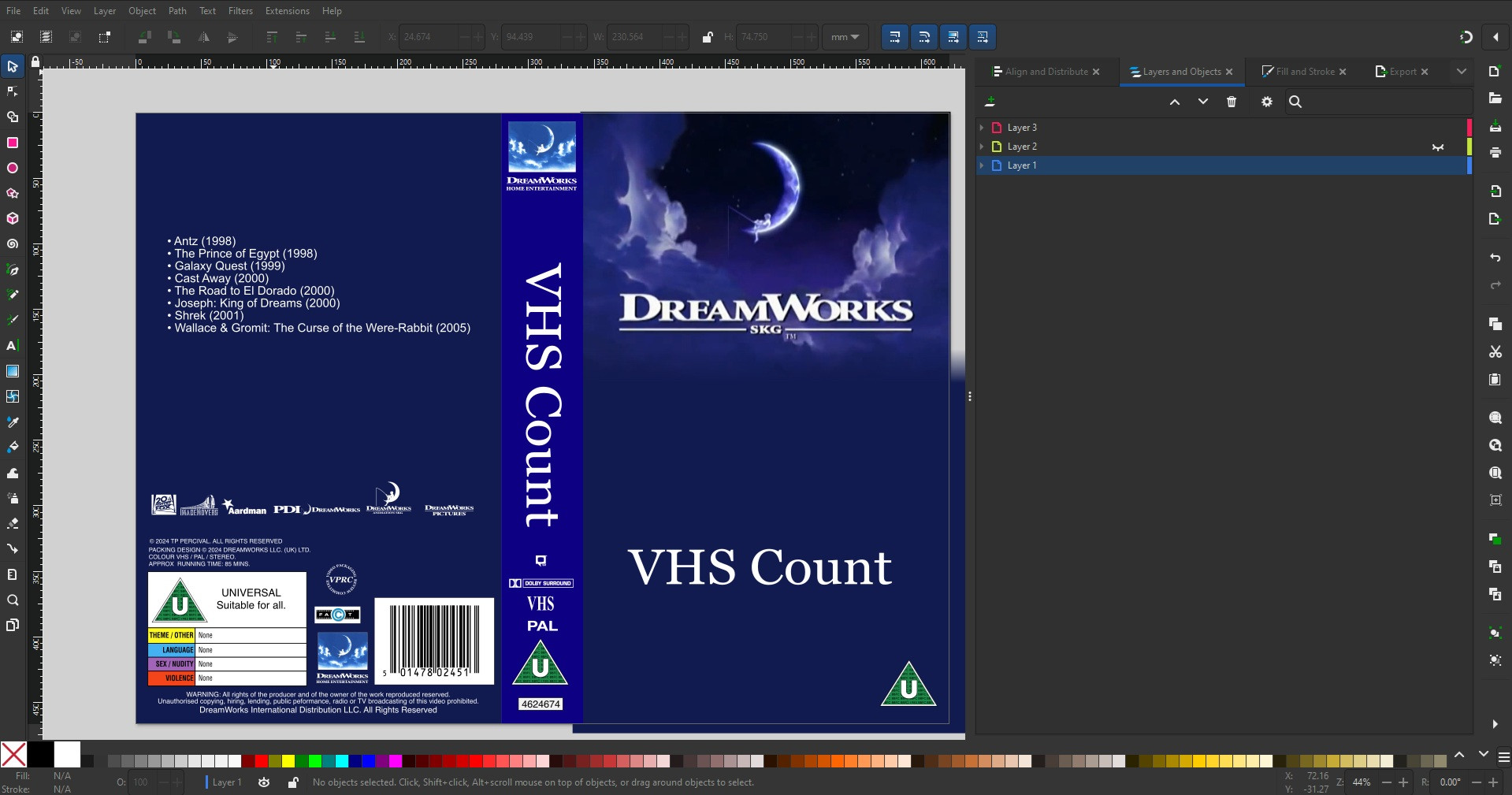Open the Path menu
Image resolution: width=1512 pixels, height=795 pixels.
[177, 11]
